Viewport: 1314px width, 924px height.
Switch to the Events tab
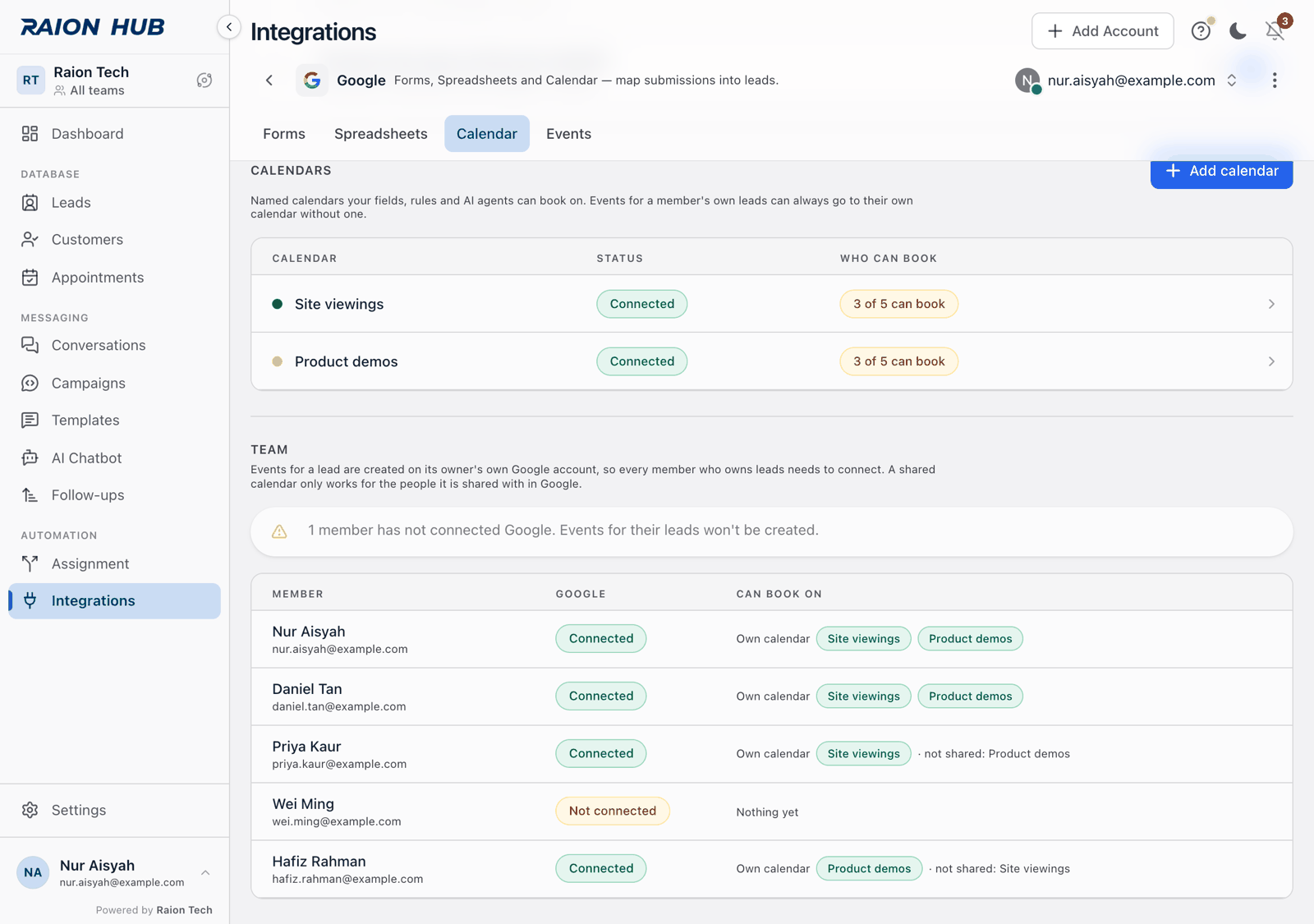[x=568, y=134]
